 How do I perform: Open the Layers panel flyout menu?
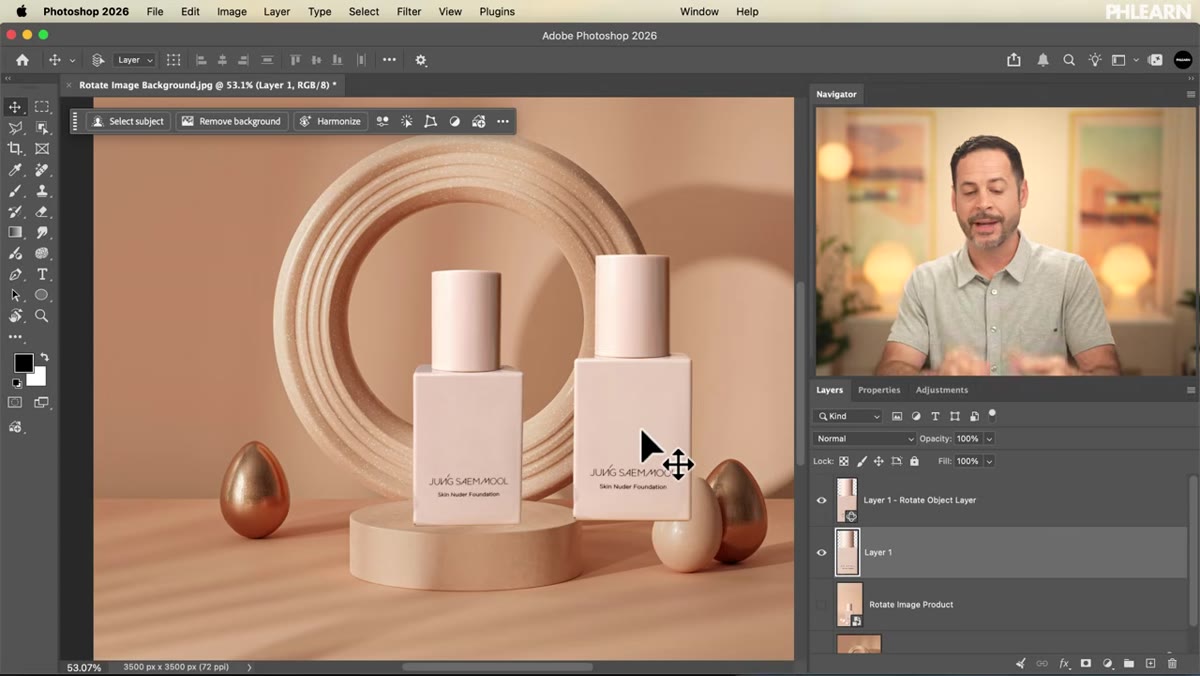click(x=1190, y=390)
